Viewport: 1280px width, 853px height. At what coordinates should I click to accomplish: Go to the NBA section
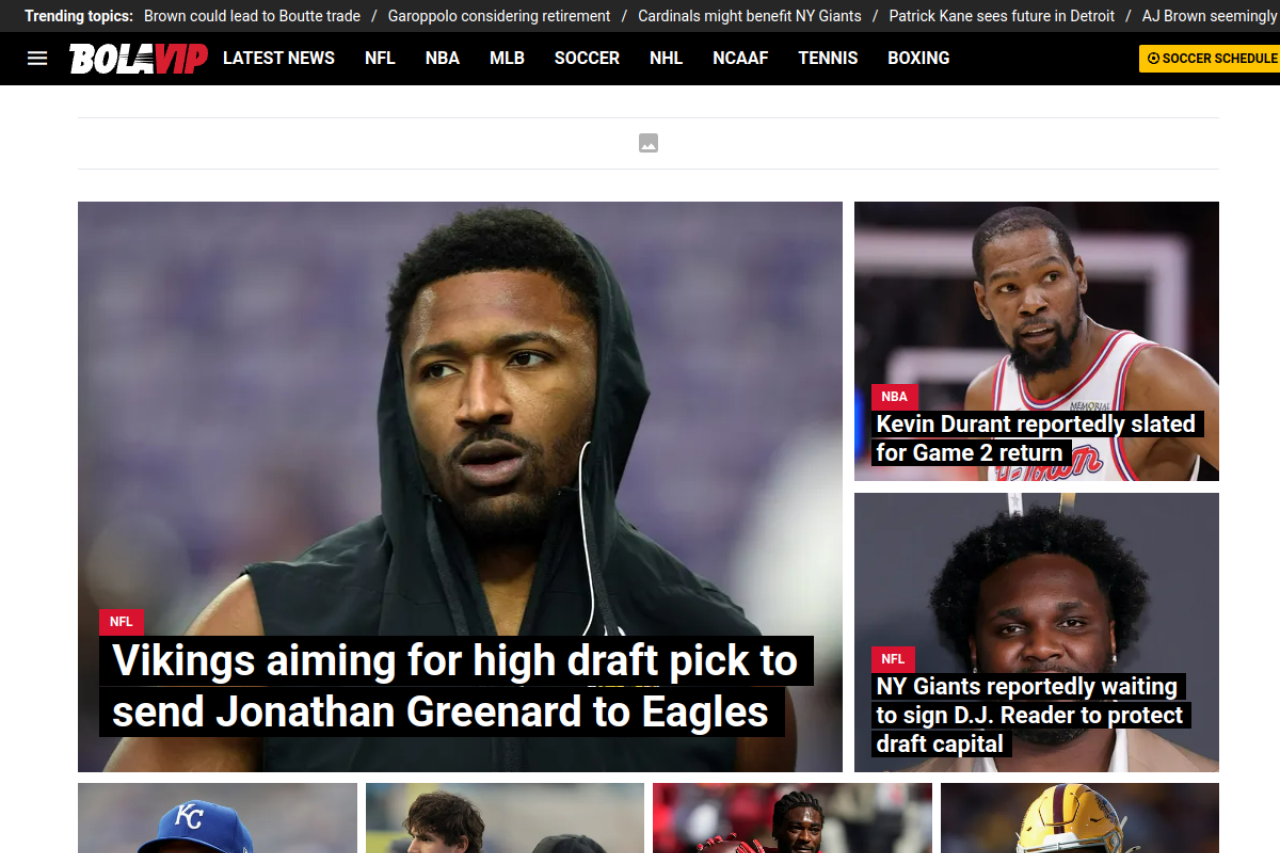442,58
